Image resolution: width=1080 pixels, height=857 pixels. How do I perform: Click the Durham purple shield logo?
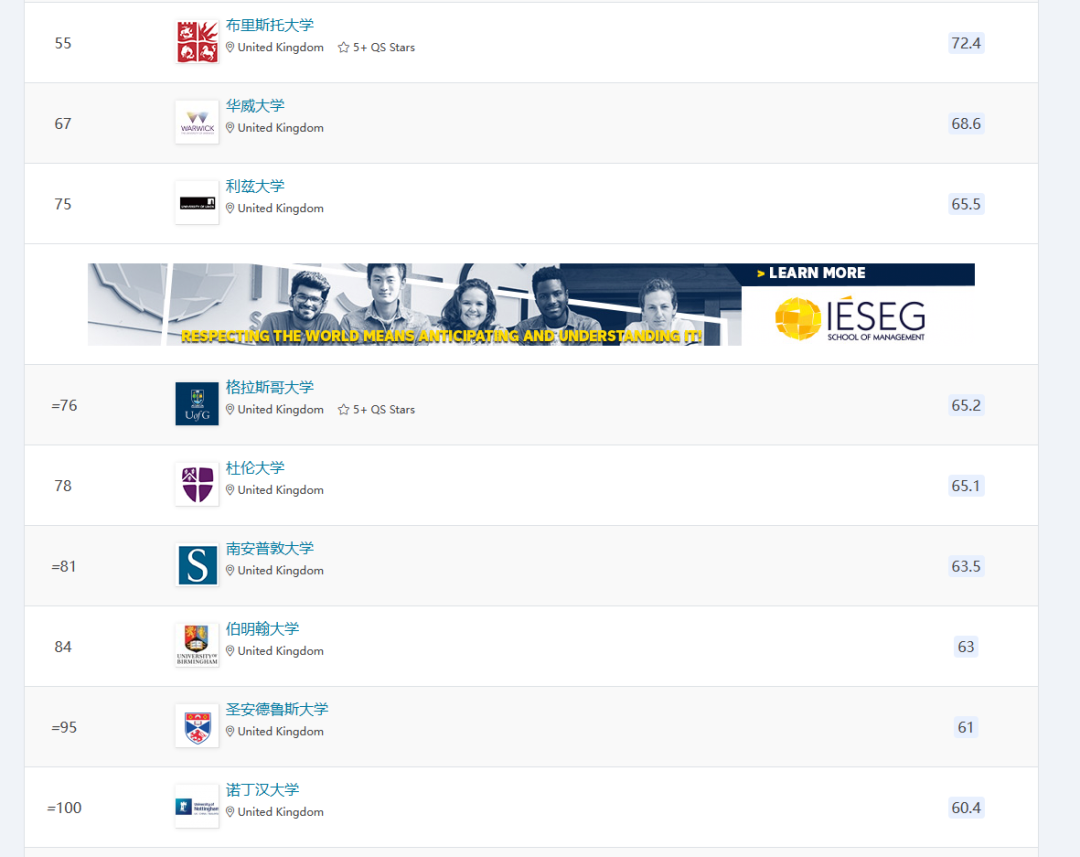coord(197,484)
